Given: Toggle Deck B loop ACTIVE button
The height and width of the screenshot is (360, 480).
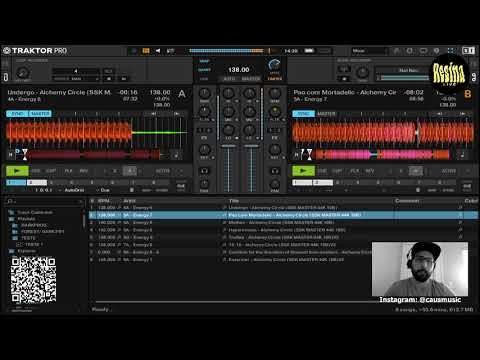Looking at the screenshot, I should (449, 171).
